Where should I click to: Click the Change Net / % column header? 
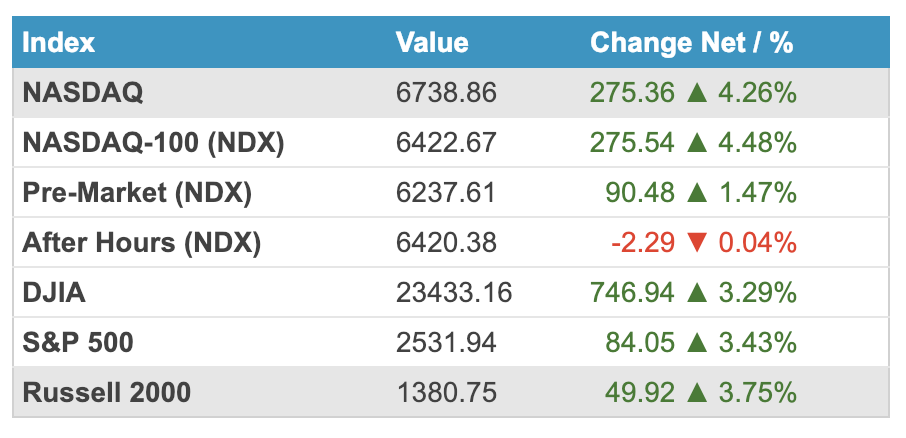691,43
